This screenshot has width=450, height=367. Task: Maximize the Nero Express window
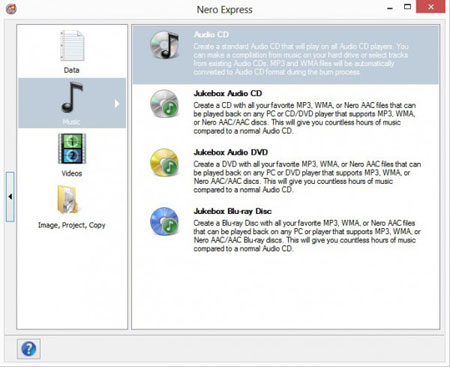click(x=407, y=7)
